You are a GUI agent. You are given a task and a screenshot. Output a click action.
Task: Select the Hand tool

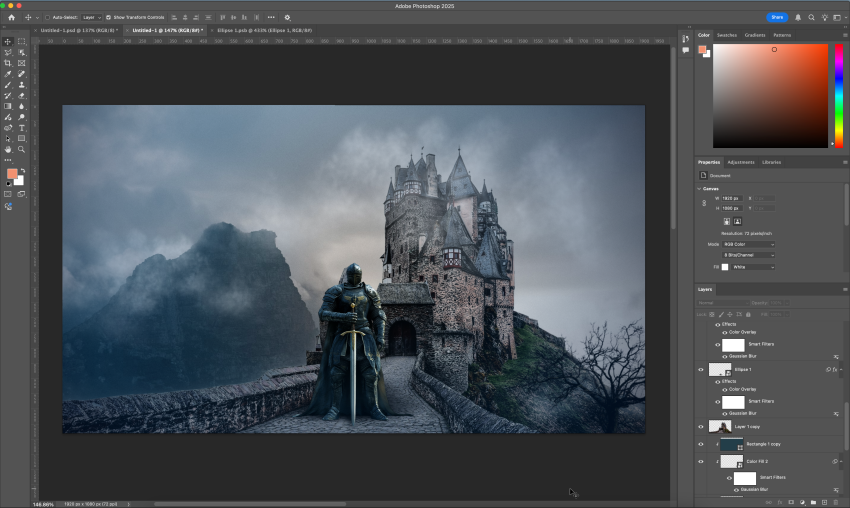(x=7, y=150)
